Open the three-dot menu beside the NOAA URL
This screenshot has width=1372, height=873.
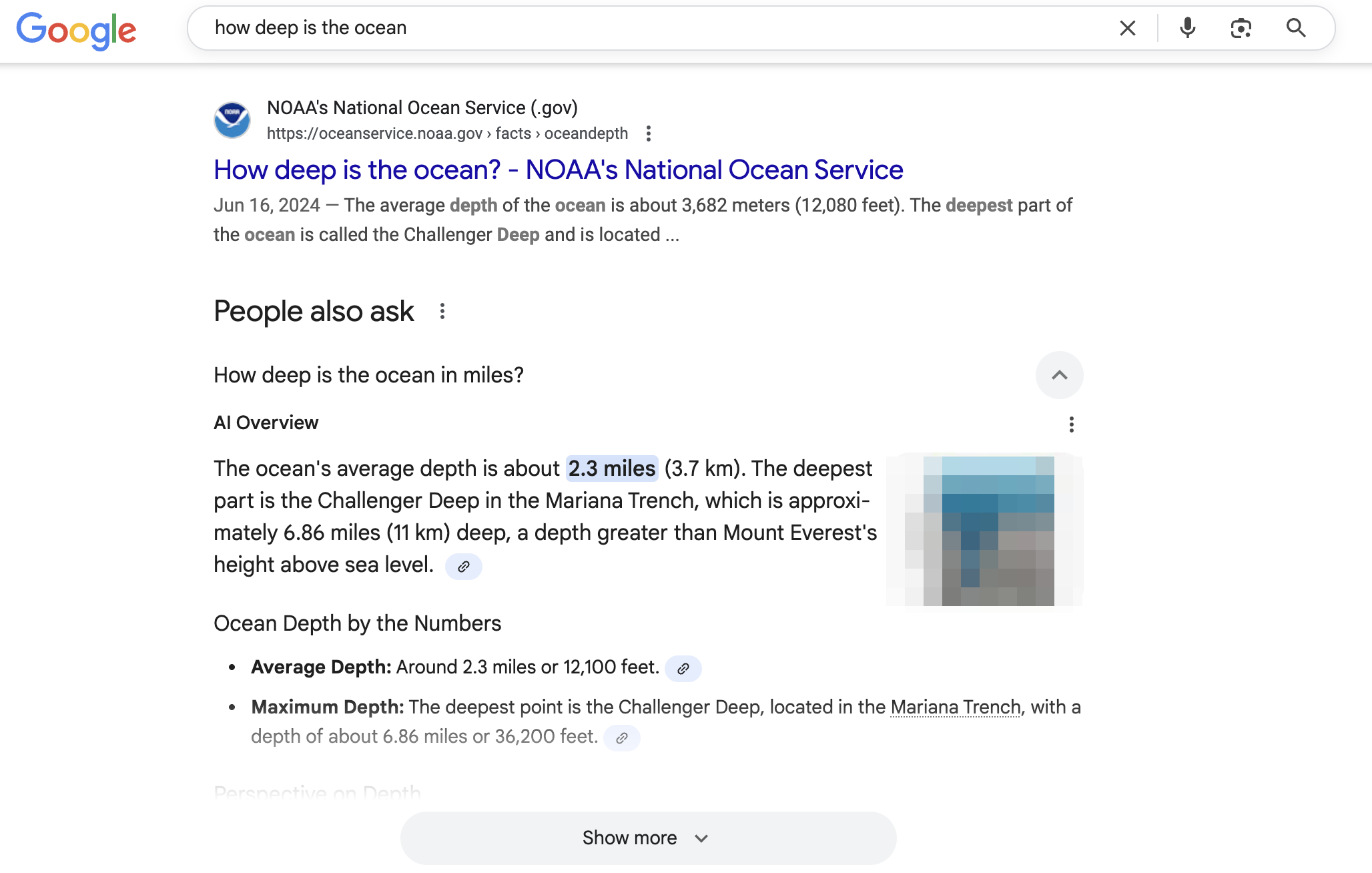[x=649, y=133]
